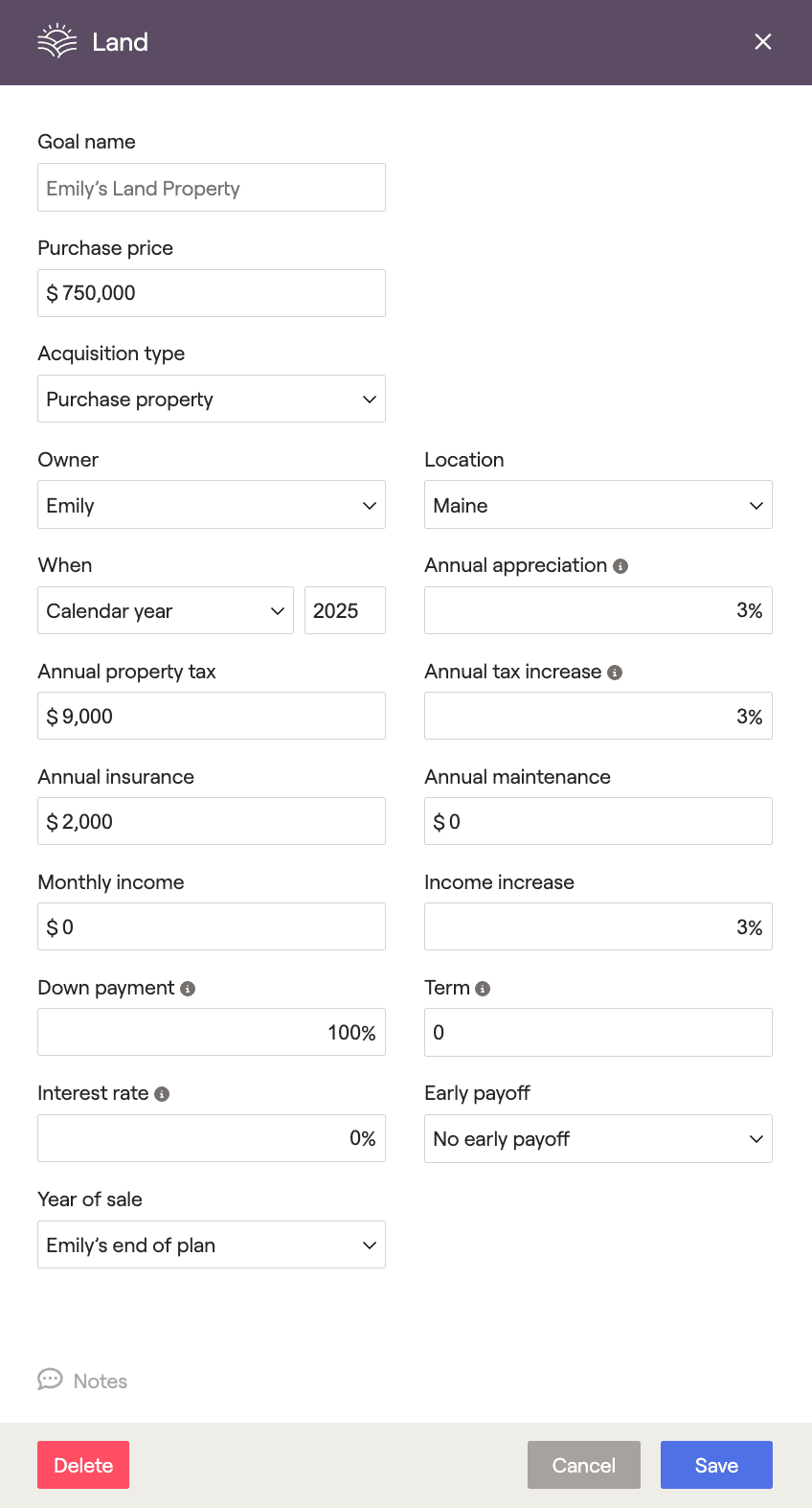Focus the Goal name text field

pyautogui.click(x=211, y=188)
